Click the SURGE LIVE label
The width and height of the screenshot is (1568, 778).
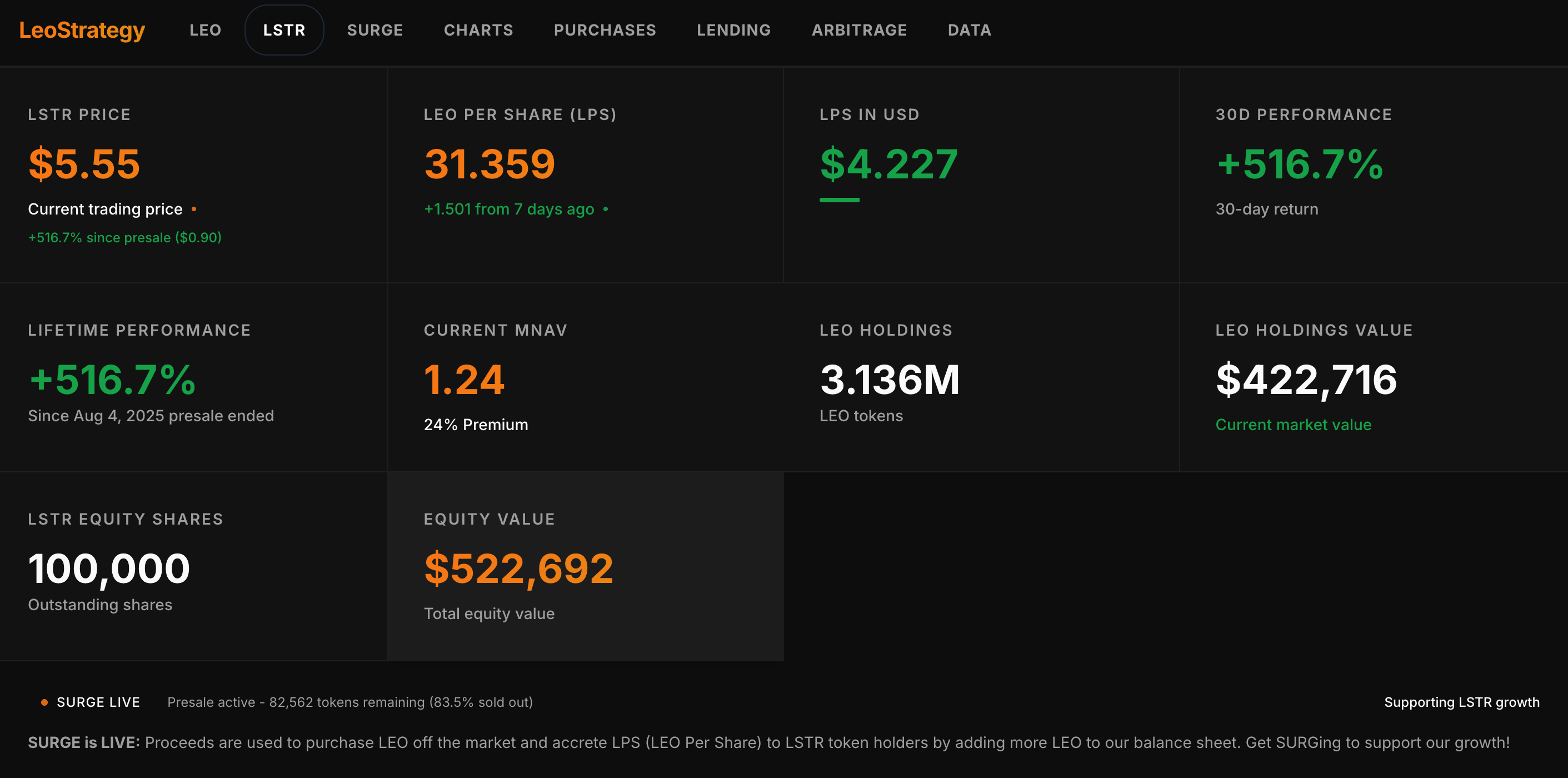click(x=98, y=702)
